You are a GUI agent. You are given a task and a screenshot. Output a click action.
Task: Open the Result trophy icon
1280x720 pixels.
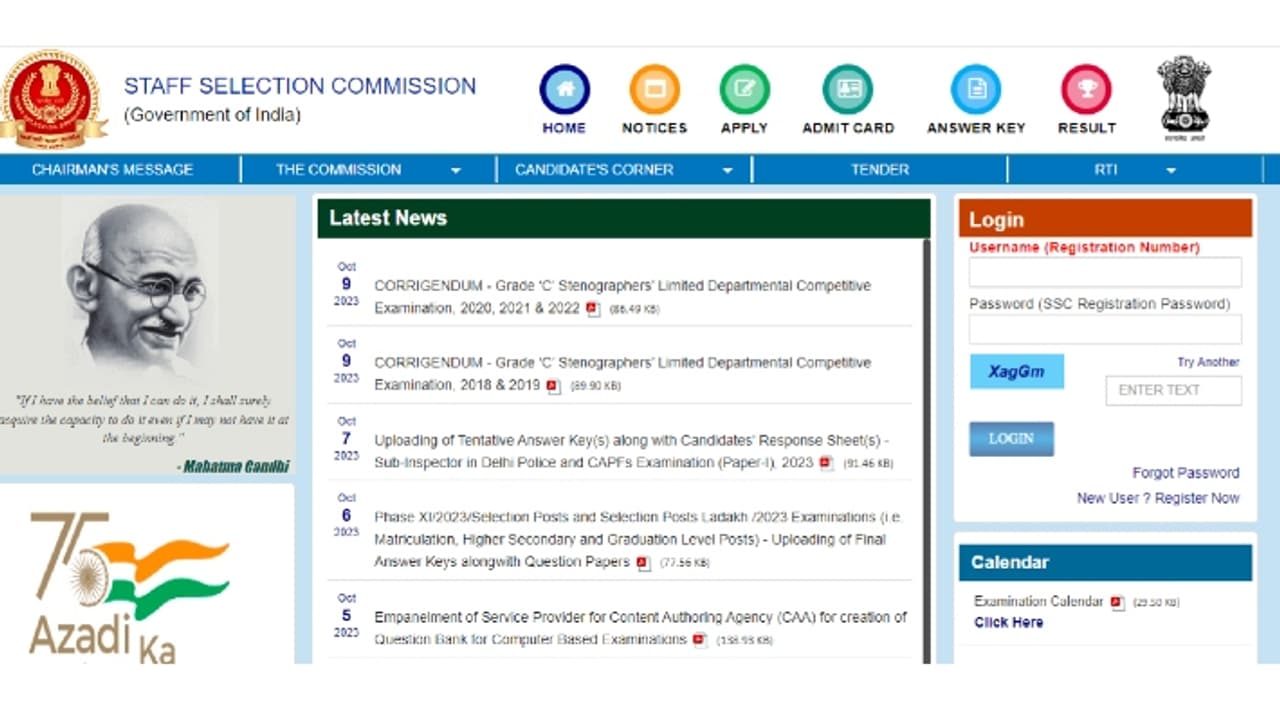[1085, 90]
